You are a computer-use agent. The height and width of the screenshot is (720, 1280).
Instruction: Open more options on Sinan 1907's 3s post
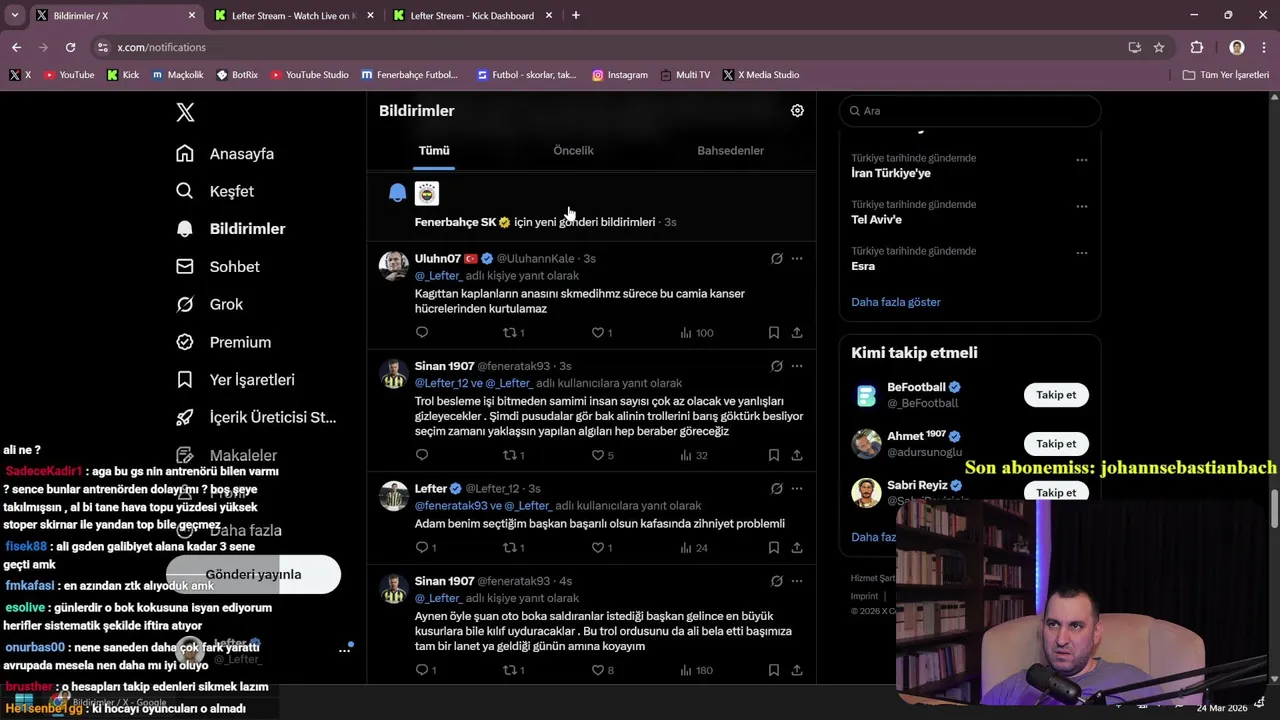tap(797, 366)
